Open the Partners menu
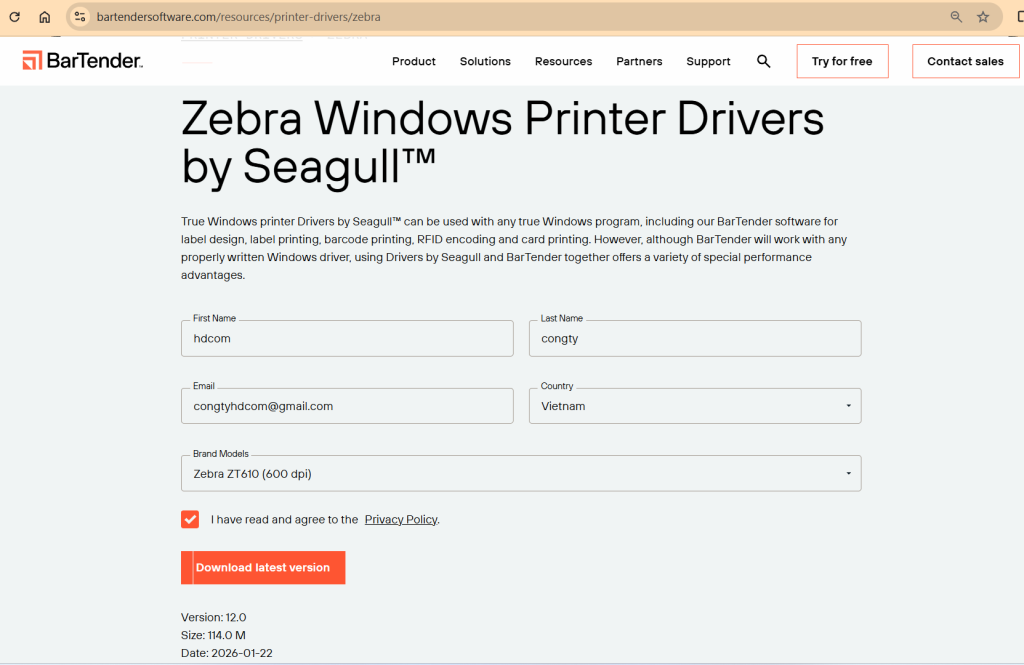 [x=639, y=61]
